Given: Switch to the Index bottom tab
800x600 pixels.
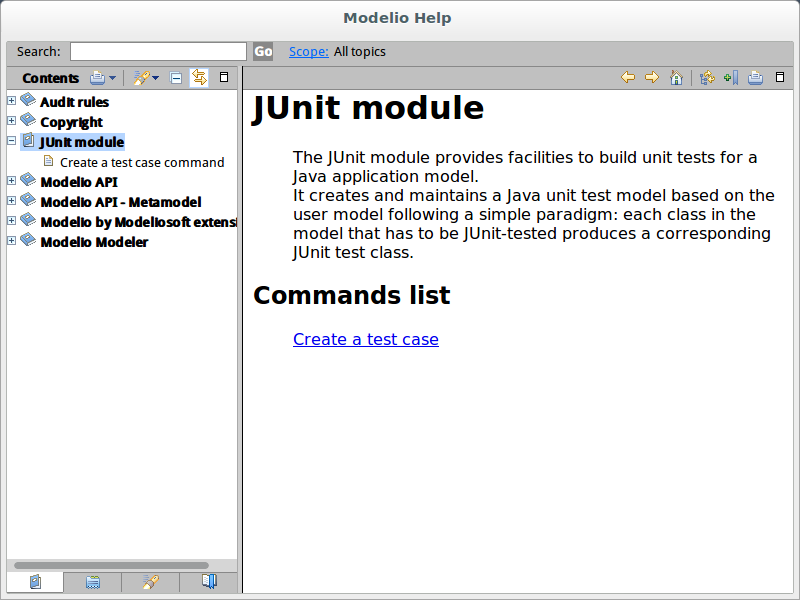Looking at the screenshot, I should [93, 582].
